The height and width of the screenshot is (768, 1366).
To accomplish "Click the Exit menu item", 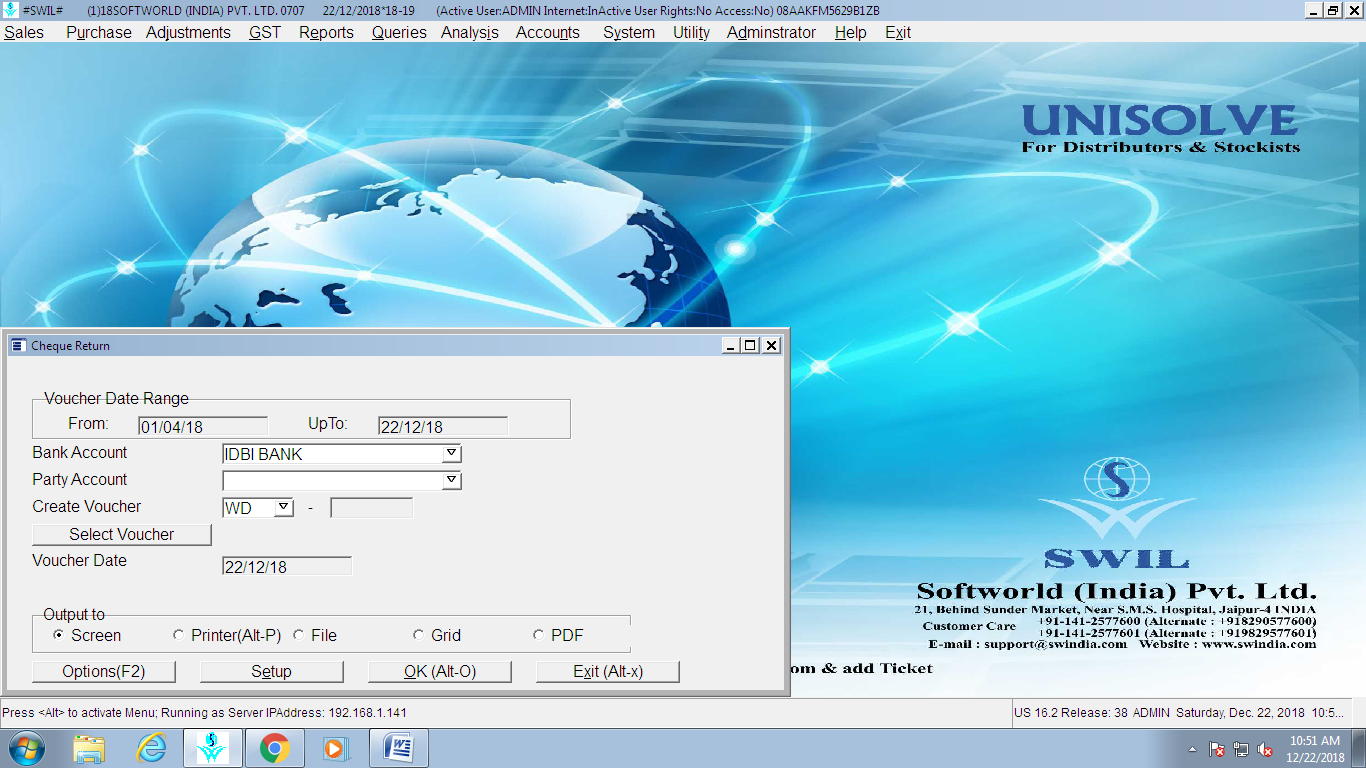I will pyautogui.click(x=898, y=32).
